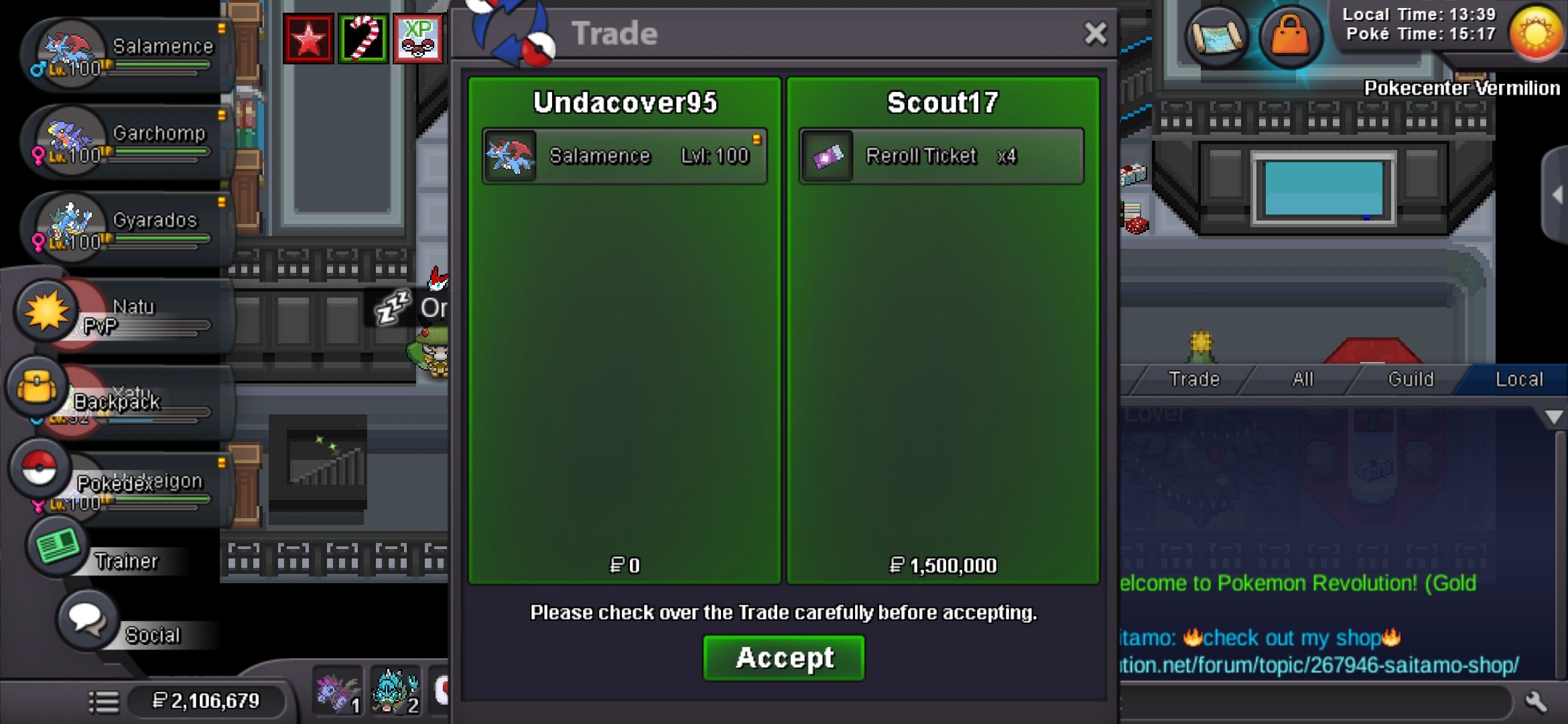The width and height of the screenshot is (1568, 724).
Task: Select Salamence in Undacover95's trade offer
Action: tap(625, 156)
